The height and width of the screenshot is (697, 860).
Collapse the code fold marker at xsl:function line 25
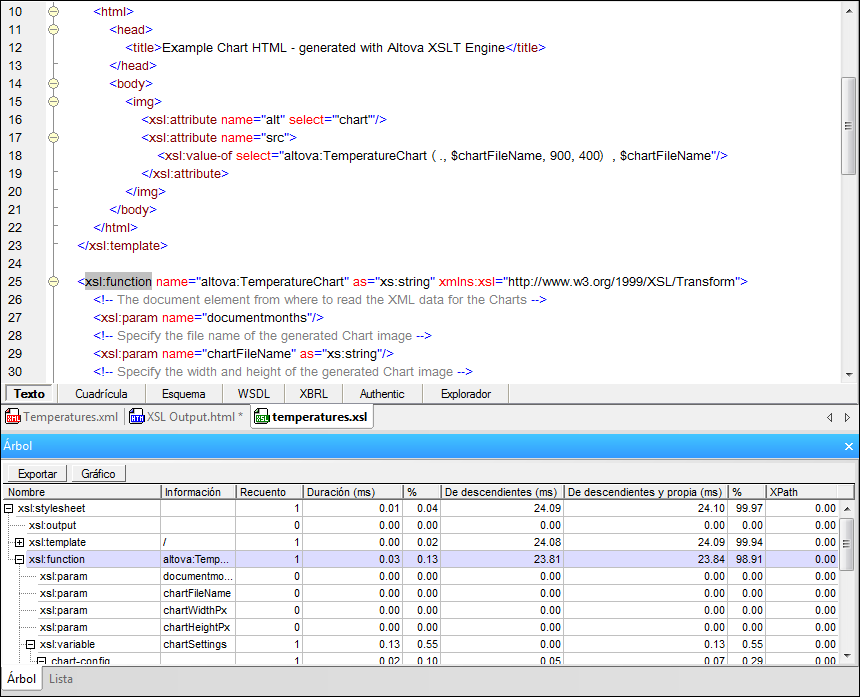(x=53, y=281)
